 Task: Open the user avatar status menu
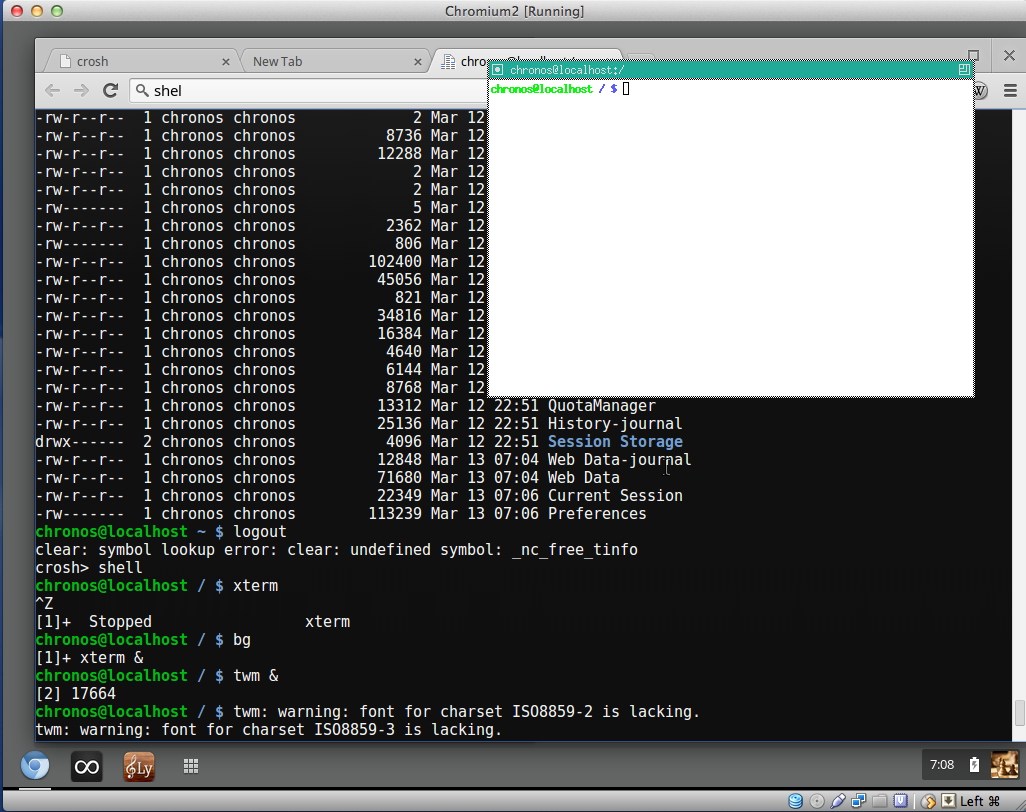1004,764
